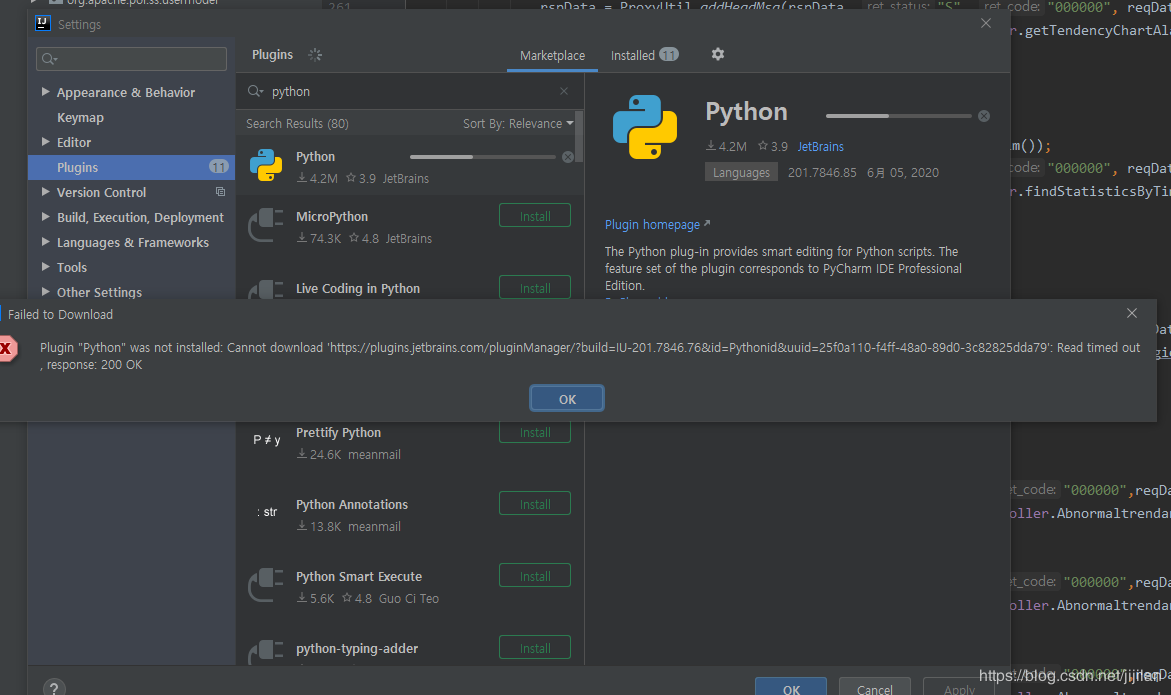The width and height of the screenshot is (1171, 695).
Task: Cancel the Python download in the details pane
Action: [984, 116]
